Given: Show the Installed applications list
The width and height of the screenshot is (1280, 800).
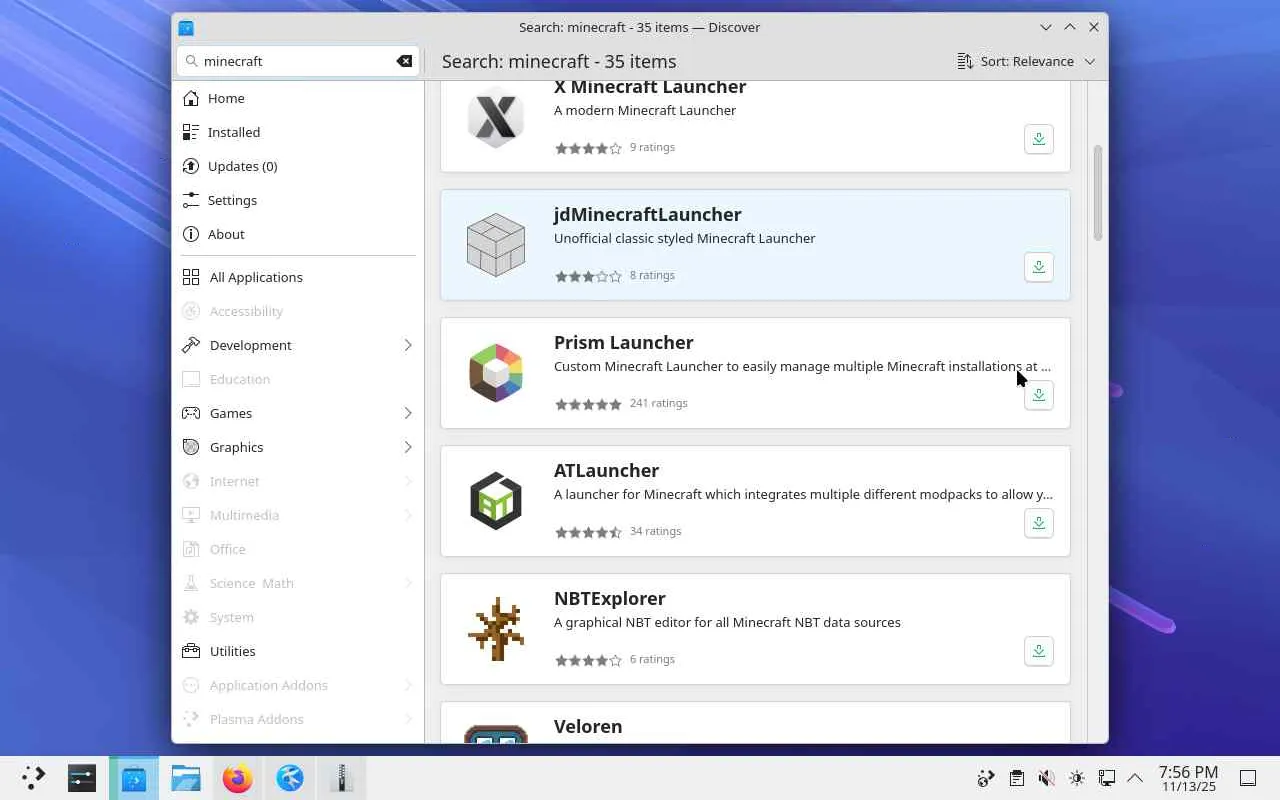Looking at the screenshot, I should 298,132.
